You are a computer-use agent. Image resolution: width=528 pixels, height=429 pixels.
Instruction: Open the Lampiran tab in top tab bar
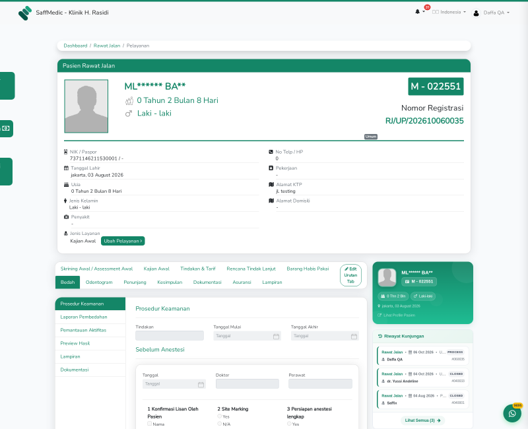point(272,282)
